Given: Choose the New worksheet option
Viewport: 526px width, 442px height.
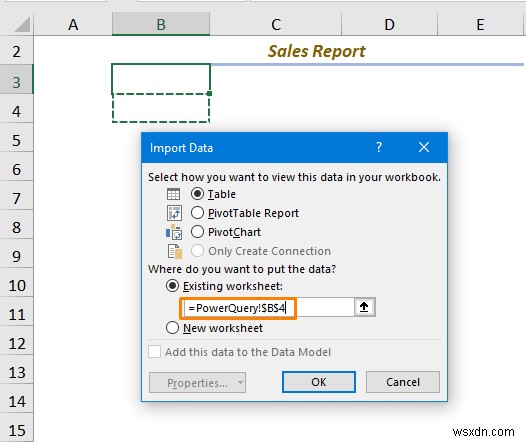Looking at the screenshot, I should (172, 328).
